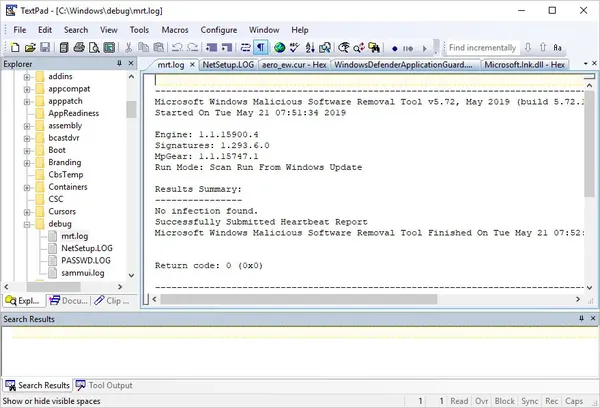The height and width of the screenshot is (408, 600).
Task: Switch to the NetSetup.LOG tab
Action: (x=228, y=65)
